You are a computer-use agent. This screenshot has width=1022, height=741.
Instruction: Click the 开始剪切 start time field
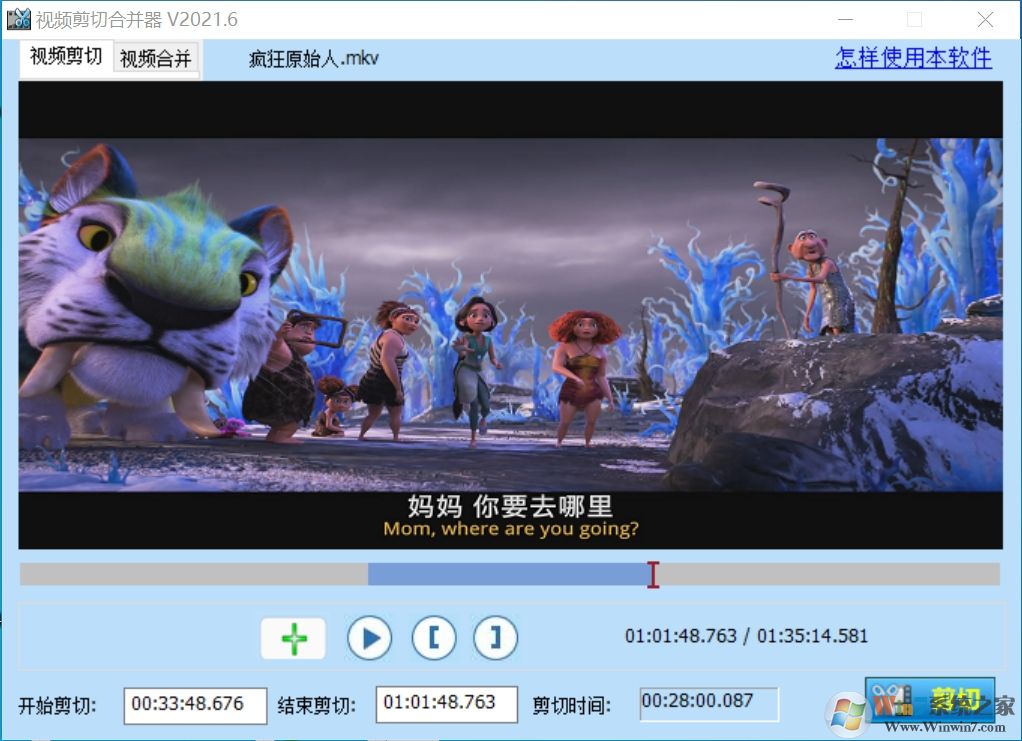click(x=195, y=705)
